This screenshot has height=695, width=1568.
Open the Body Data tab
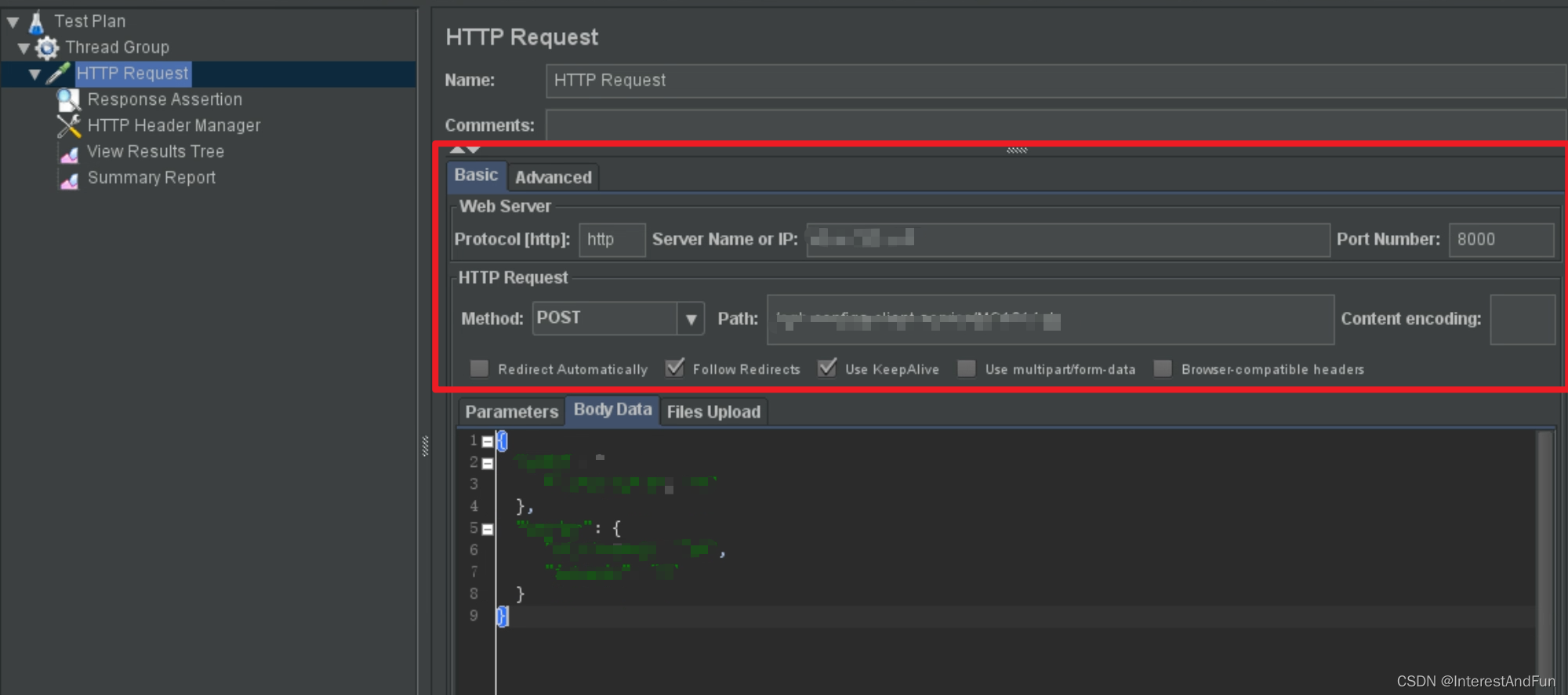point(612,410)
